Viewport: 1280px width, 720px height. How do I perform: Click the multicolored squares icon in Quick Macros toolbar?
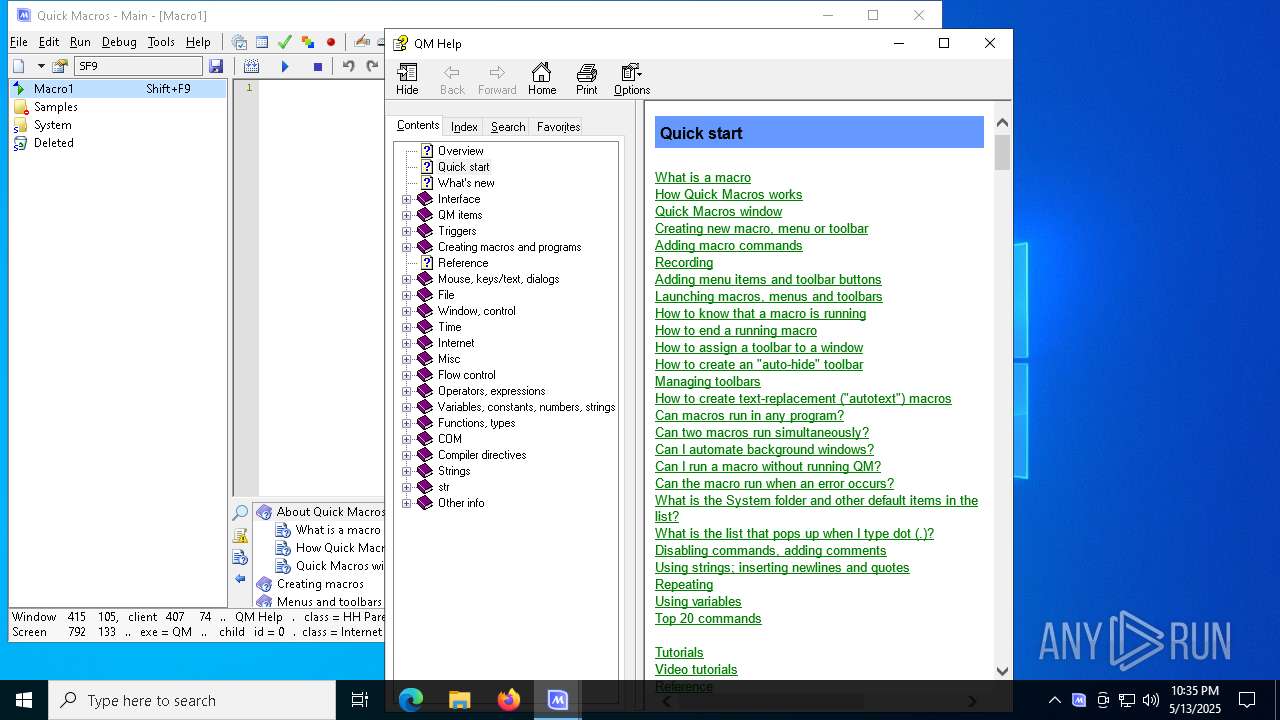coord(308,42)
